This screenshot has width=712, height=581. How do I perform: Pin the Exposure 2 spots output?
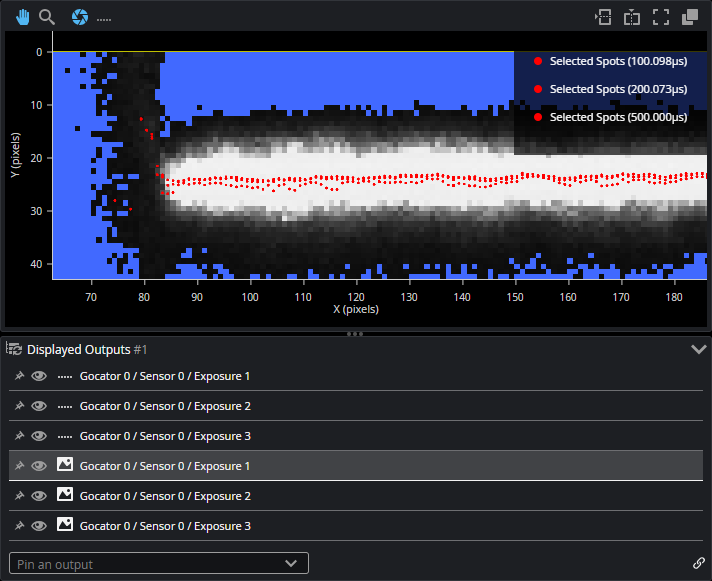click(x=18, y=406)
